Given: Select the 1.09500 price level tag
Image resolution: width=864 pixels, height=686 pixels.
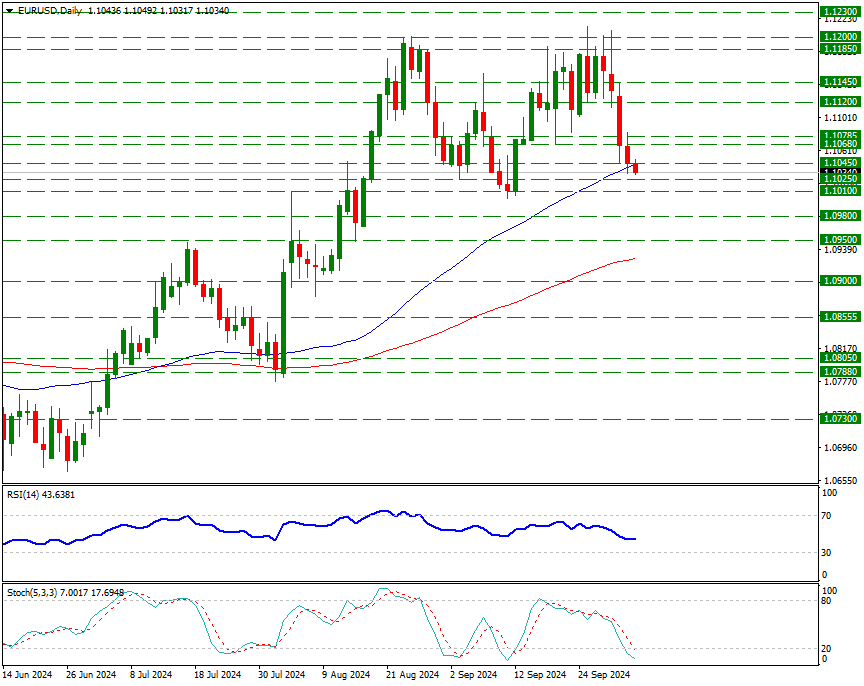Looking at the screenshot, I should tap(840, 240).
